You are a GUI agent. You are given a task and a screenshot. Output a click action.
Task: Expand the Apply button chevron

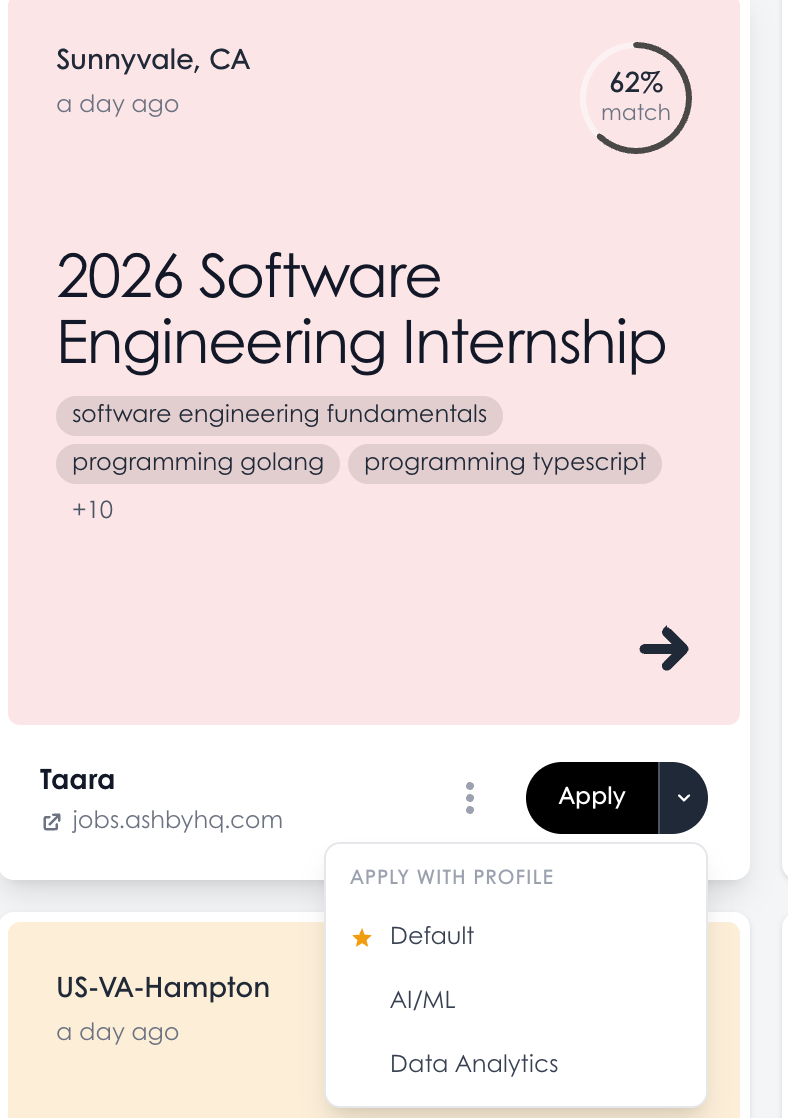(x=684, y=797)
